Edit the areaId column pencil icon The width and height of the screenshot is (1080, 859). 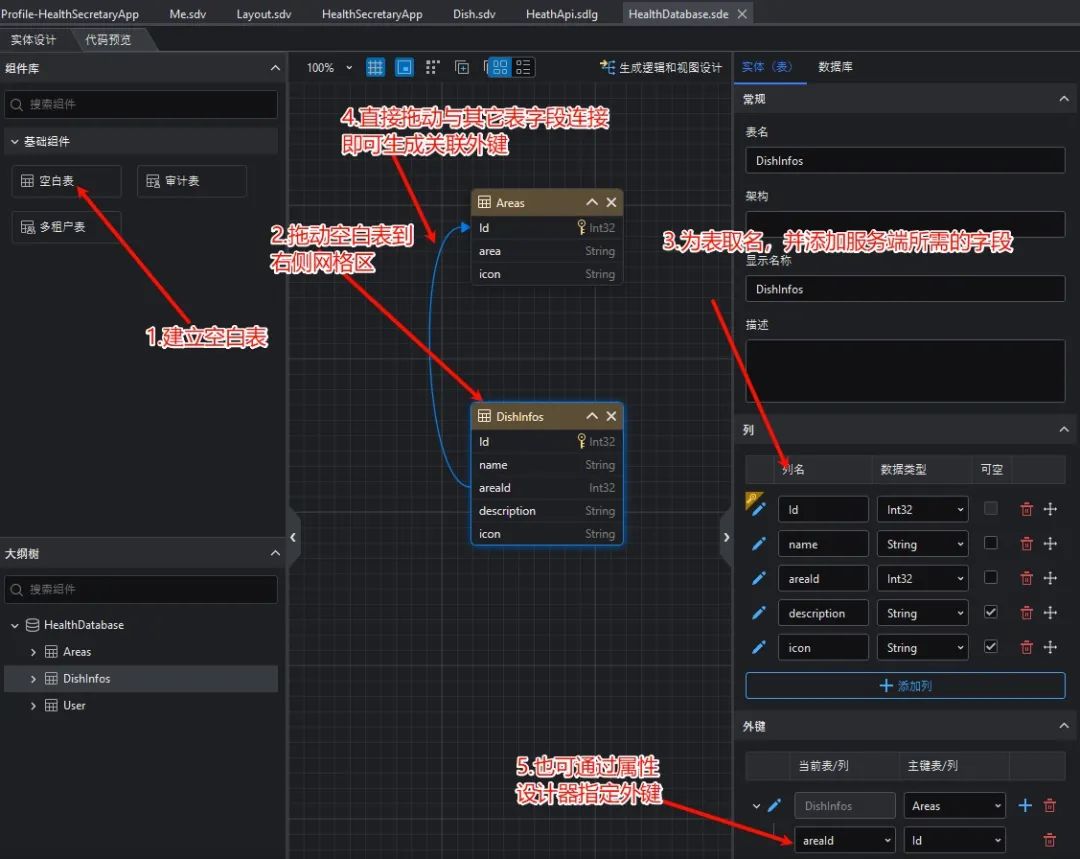[x=758, y=579]
